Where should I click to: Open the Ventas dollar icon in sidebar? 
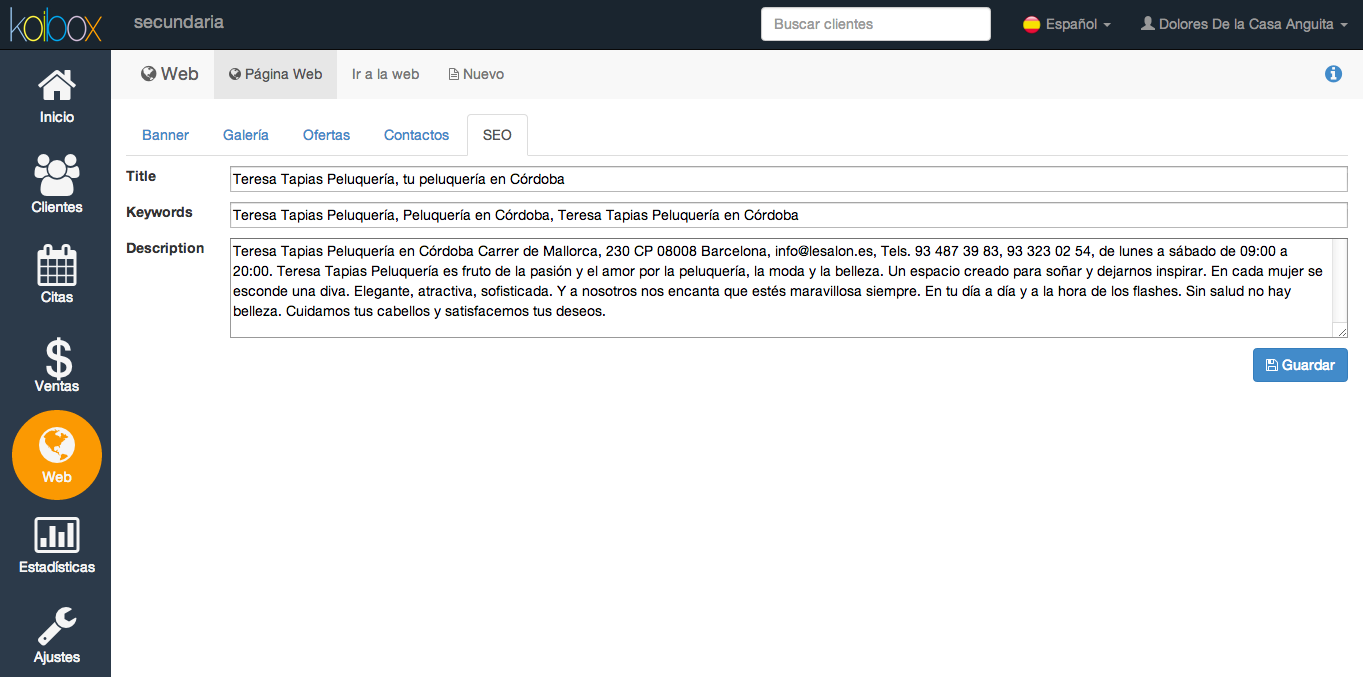coord(56,365)
